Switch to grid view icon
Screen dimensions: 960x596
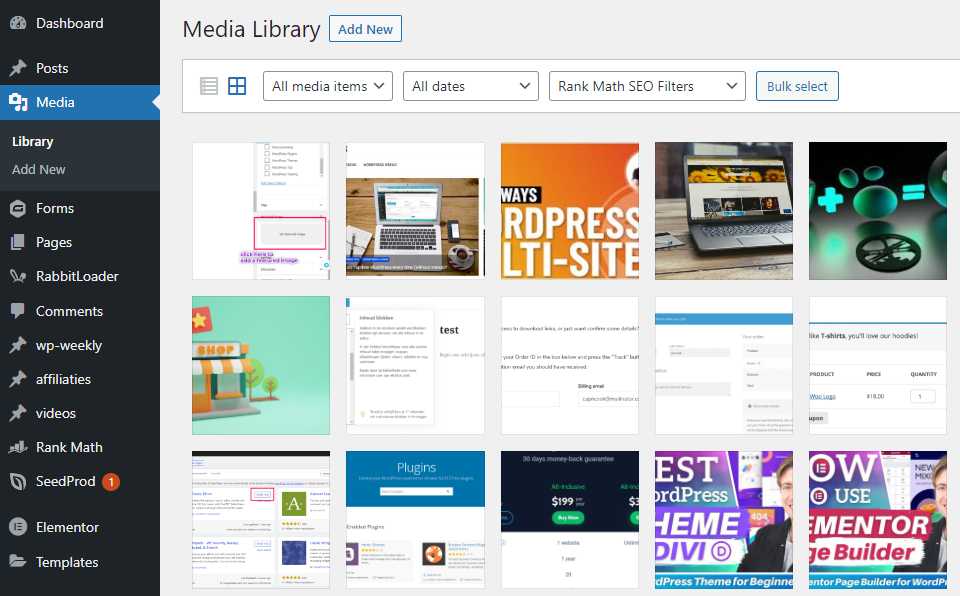[x=237, y=86]
